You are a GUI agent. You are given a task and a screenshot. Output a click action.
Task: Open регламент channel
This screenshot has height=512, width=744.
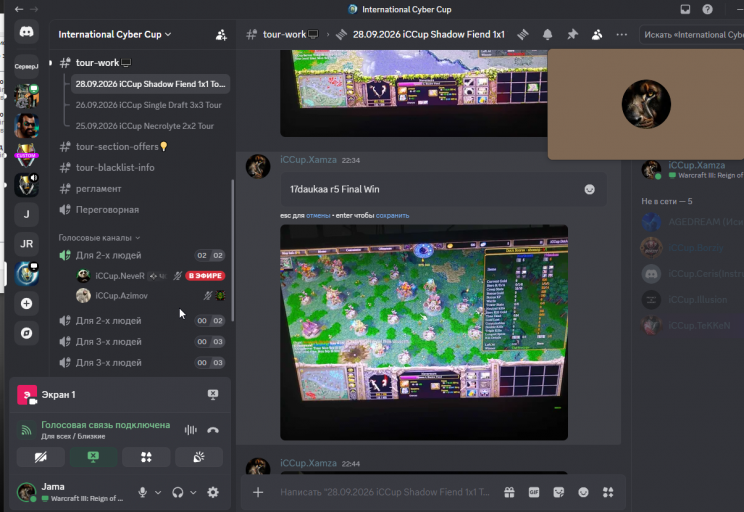[x=143, y=188]
